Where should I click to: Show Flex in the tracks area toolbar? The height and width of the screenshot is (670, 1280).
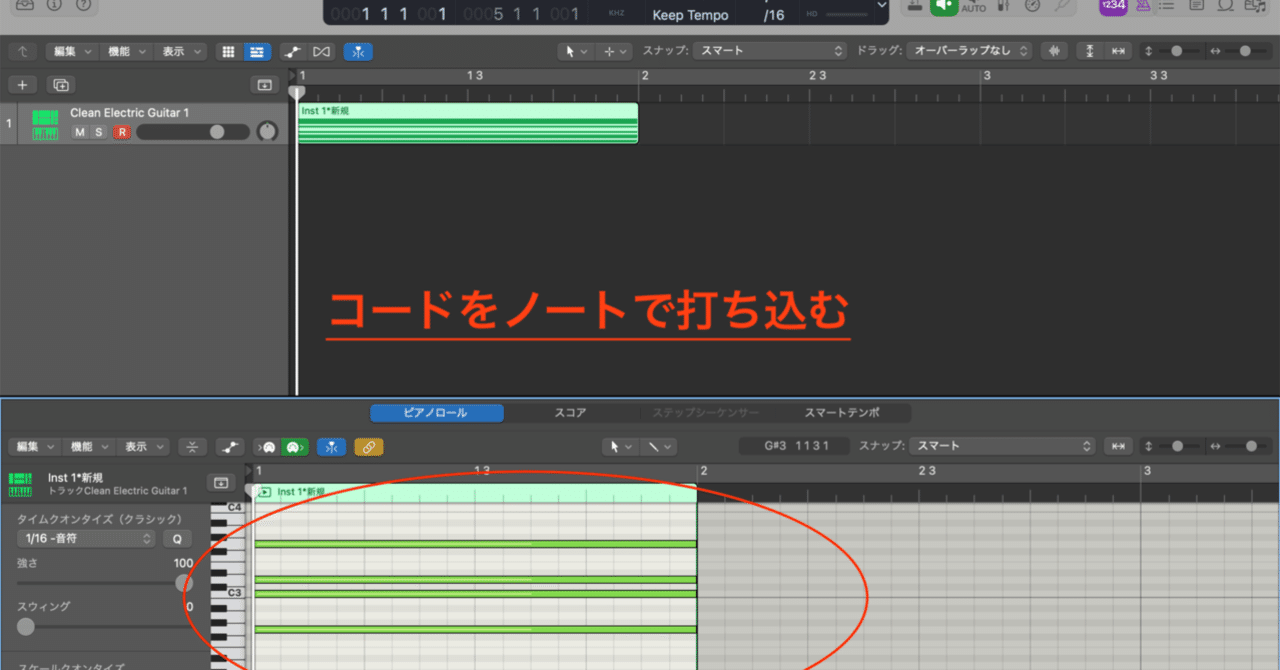[x=321, y=51]
